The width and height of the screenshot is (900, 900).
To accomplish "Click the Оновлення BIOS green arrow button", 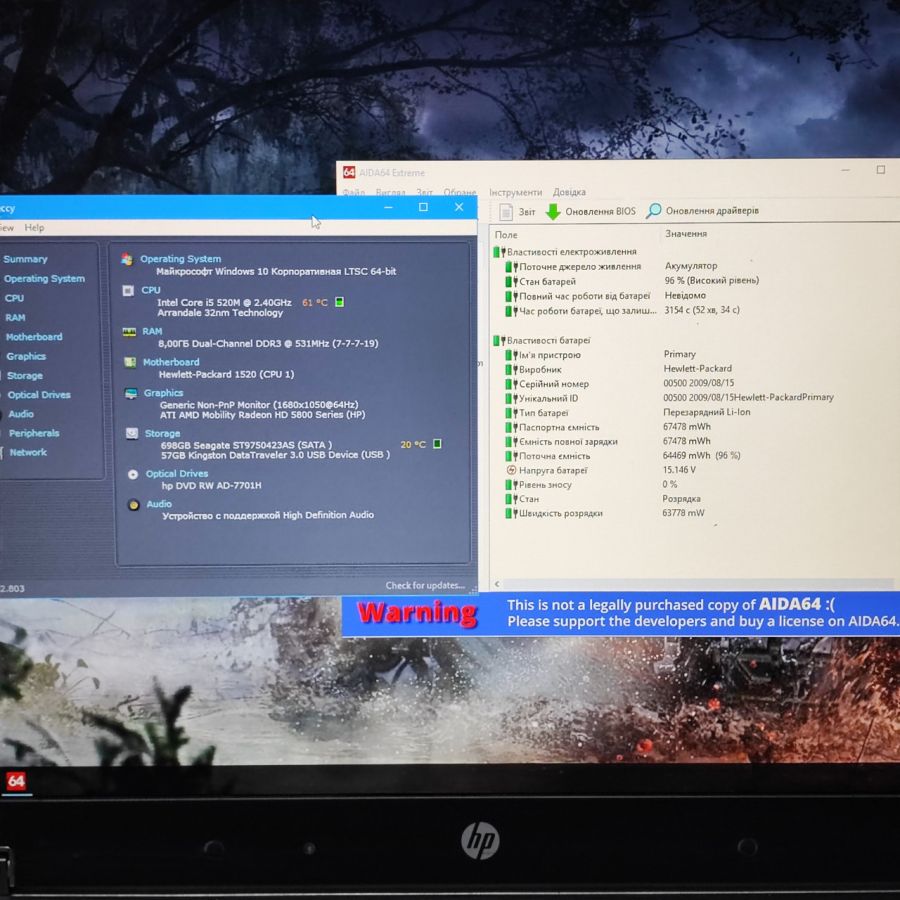I will pyautogui.click(x=591, y=211).
